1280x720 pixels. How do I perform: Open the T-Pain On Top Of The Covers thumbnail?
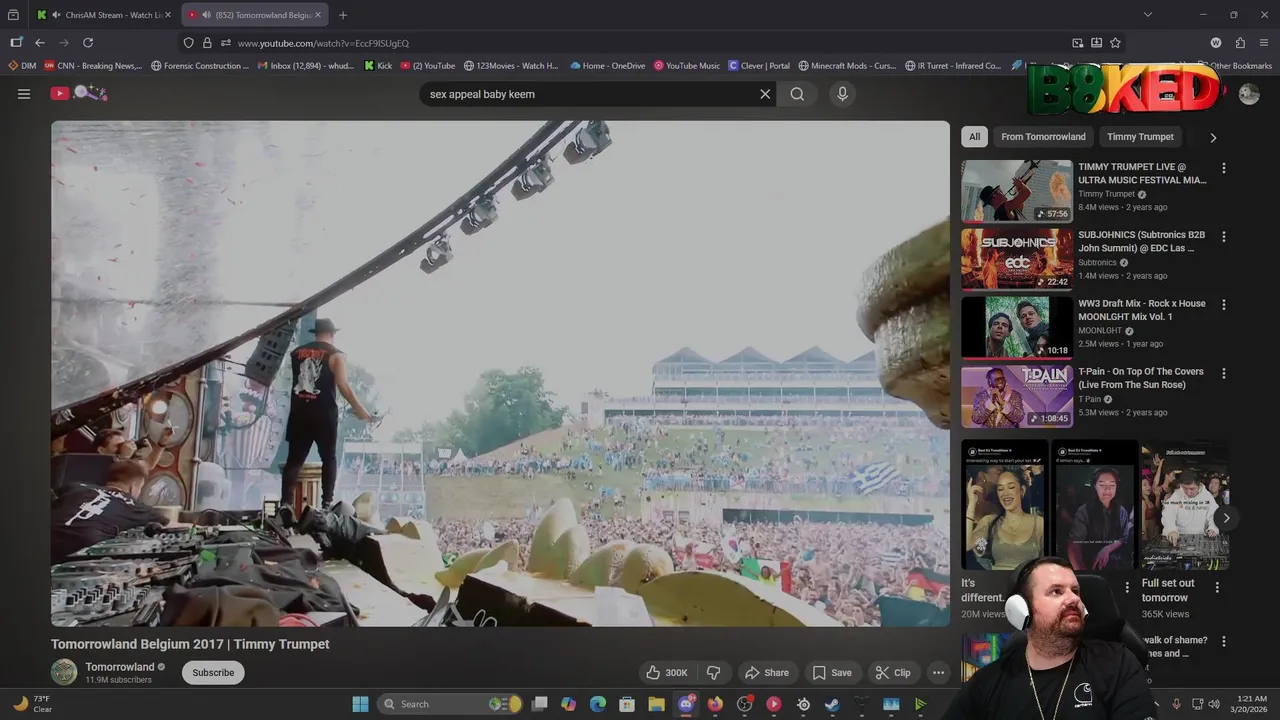(x=1017, y=396)
